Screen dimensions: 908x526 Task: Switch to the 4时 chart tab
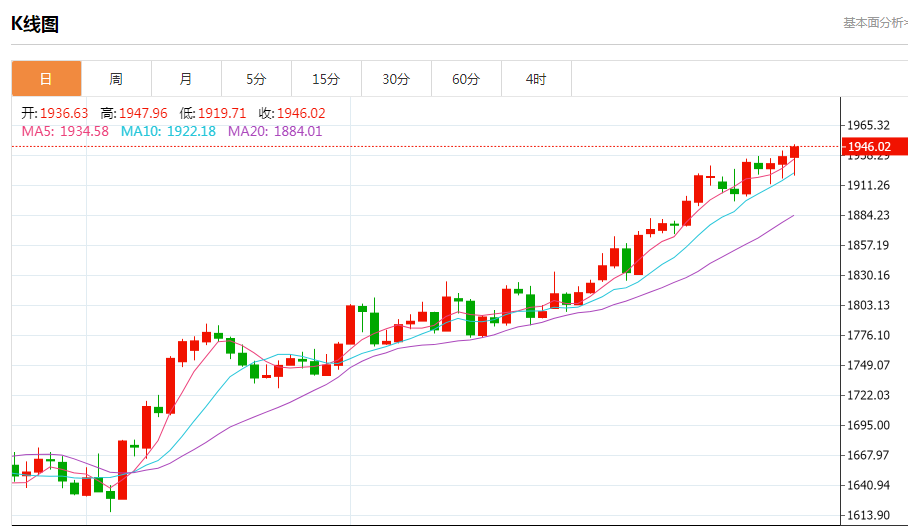[536, 79]
